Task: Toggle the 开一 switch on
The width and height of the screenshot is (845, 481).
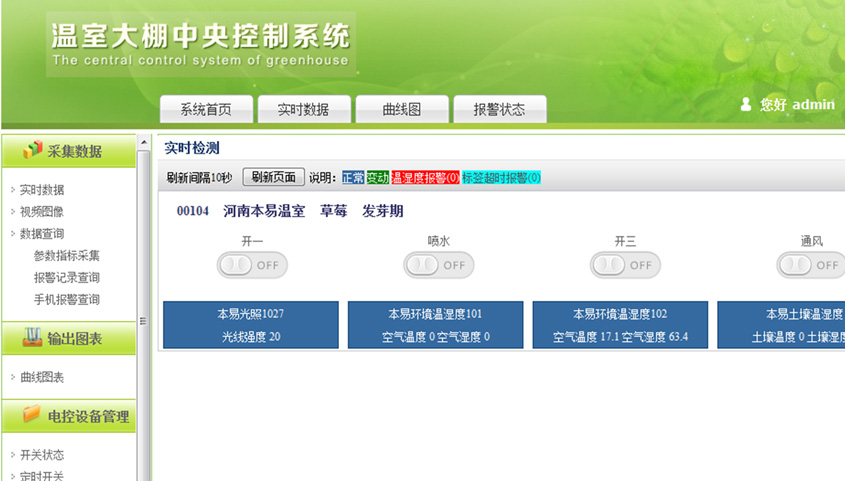Action: tap(252, 265)
